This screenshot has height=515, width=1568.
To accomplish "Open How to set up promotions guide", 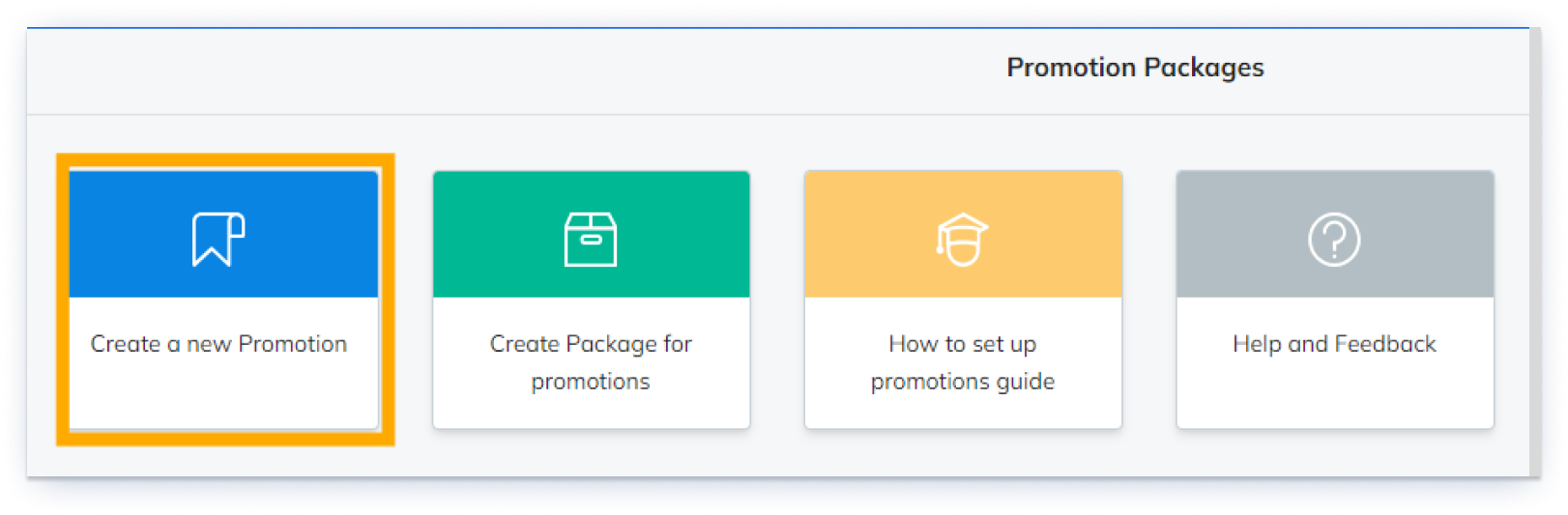I will pyautogui.click(x=962, y=362).
